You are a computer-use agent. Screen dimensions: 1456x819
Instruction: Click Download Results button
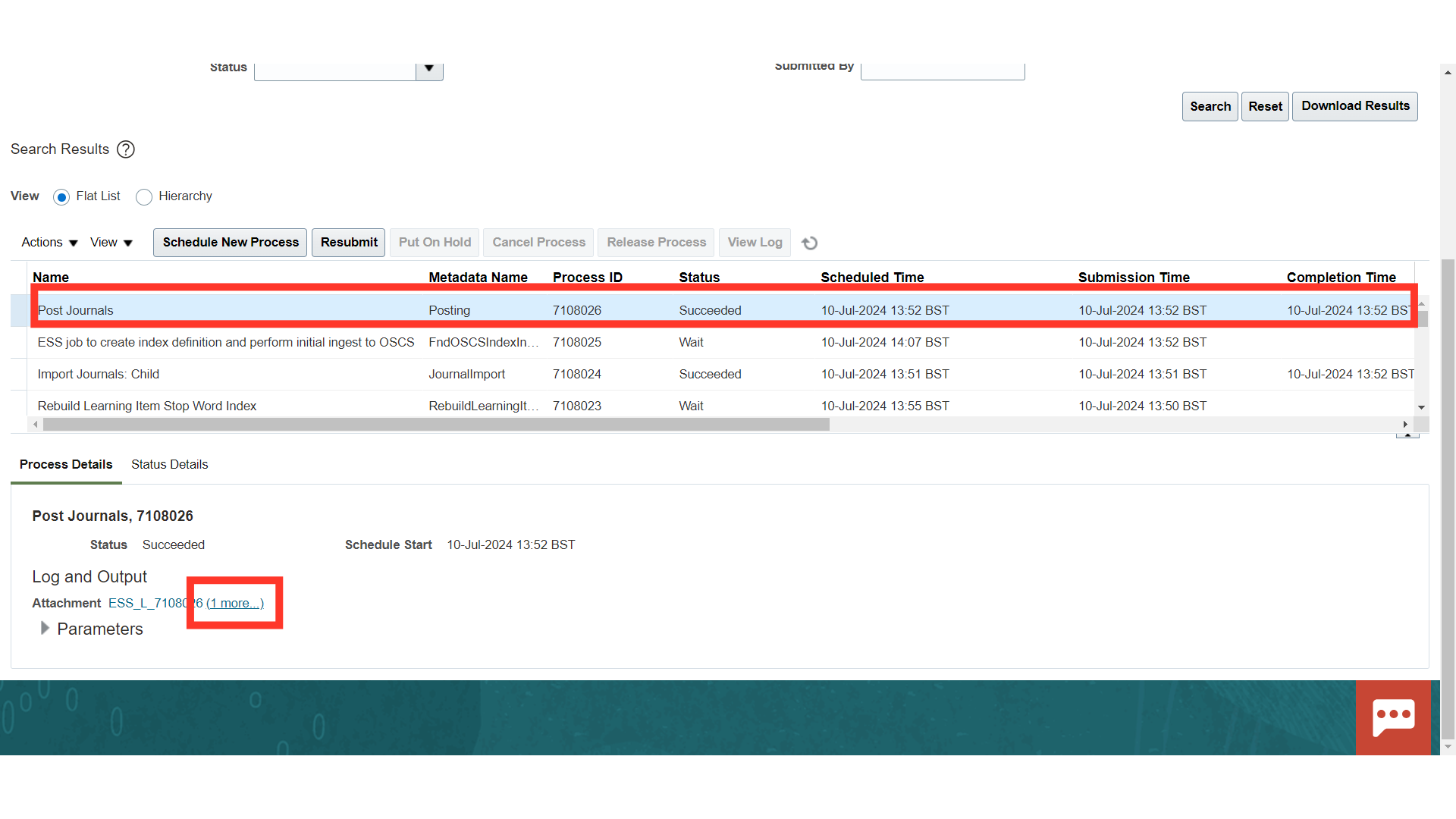pos(1355,106)
